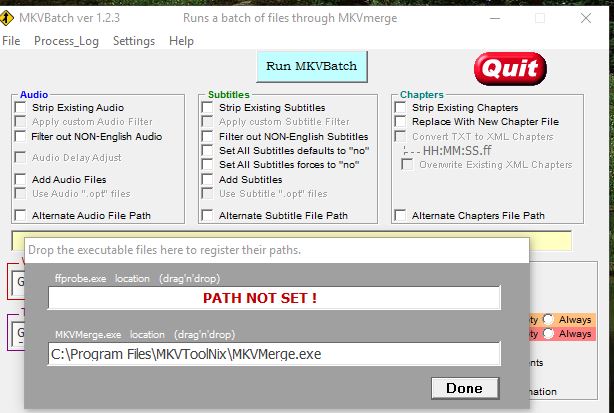Enable Alternate Subtitle File Path

tap(207, 215)
